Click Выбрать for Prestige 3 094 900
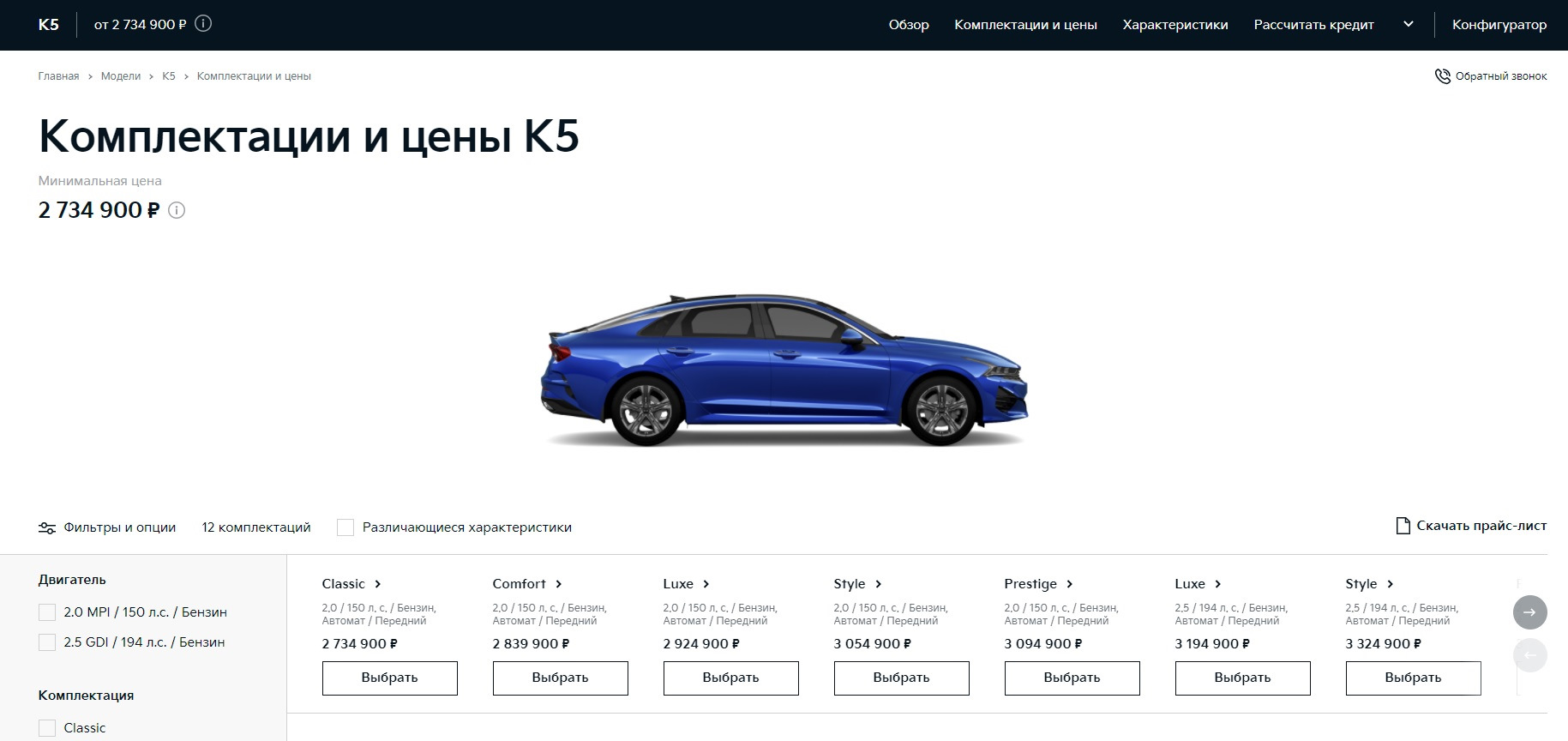 pos(1072,678)
